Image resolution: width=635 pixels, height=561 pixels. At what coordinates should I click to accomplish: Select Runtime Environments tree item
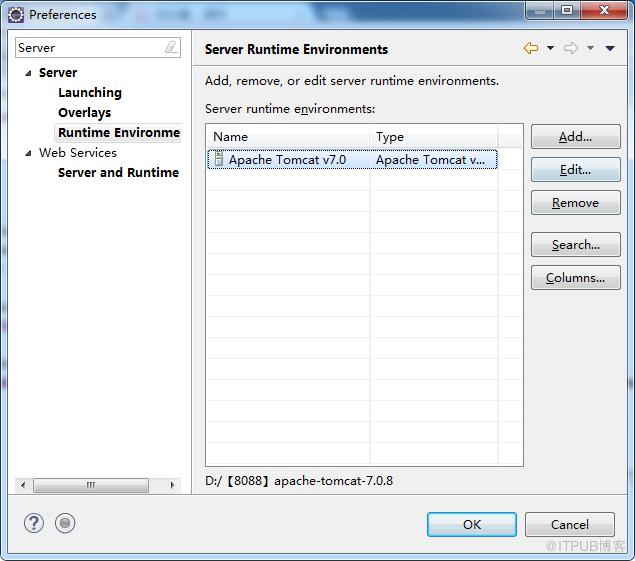119,132
